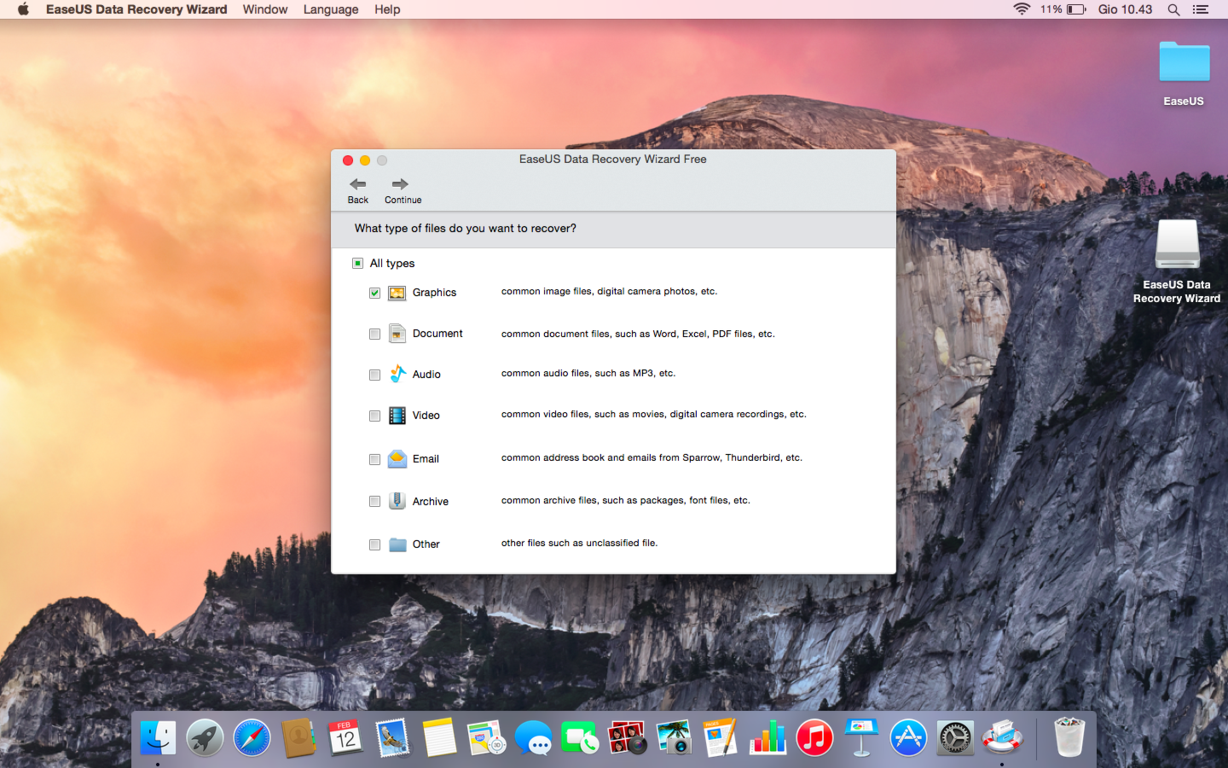Check the Archive file type checkbox
The width and height of the screenshot is (1228, 768).
point(374,502)
